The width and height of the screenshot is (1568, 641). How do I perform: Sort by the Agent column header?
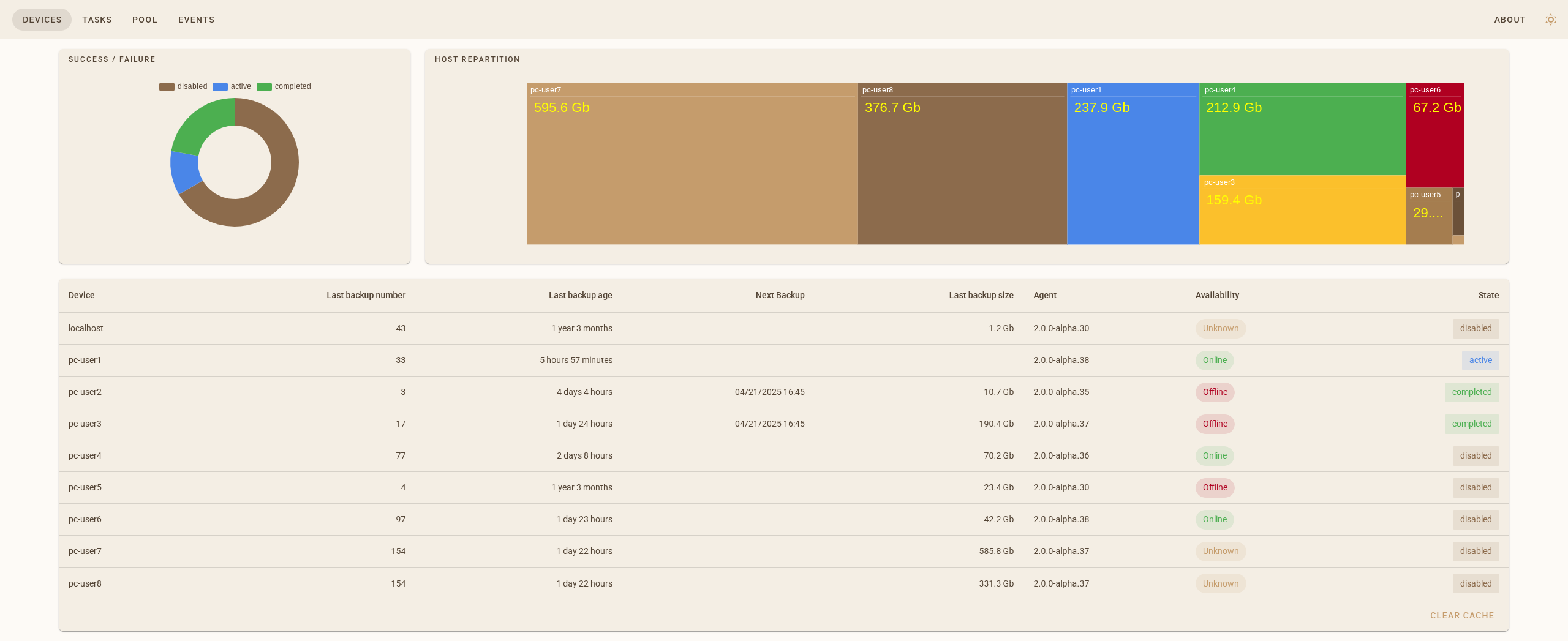(x=1044, y=295)
